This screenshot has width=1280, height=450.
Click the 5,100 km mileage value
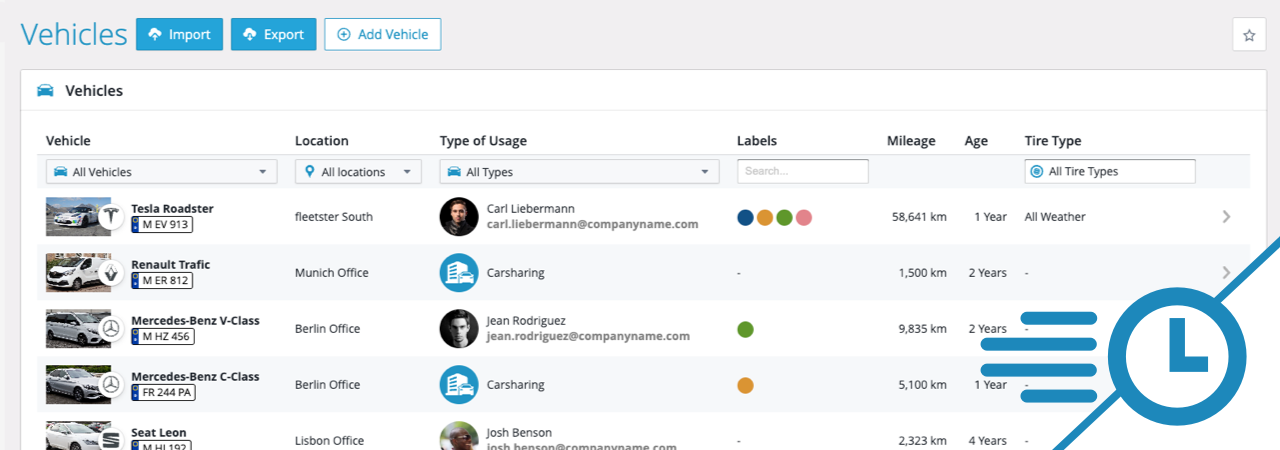(x=922, y=385)
